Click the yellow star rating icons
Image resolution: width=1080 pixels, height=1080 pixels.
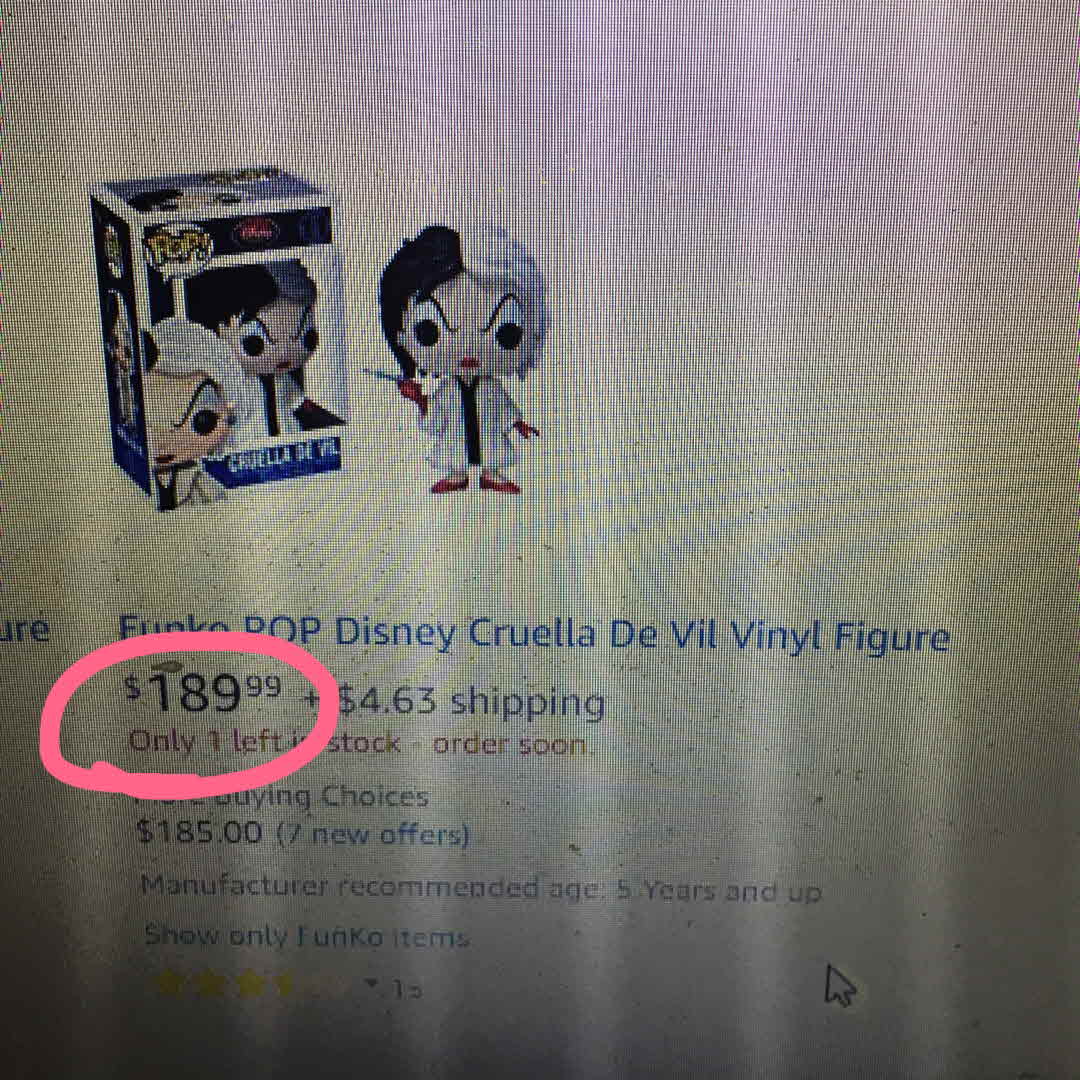[225, 984]
